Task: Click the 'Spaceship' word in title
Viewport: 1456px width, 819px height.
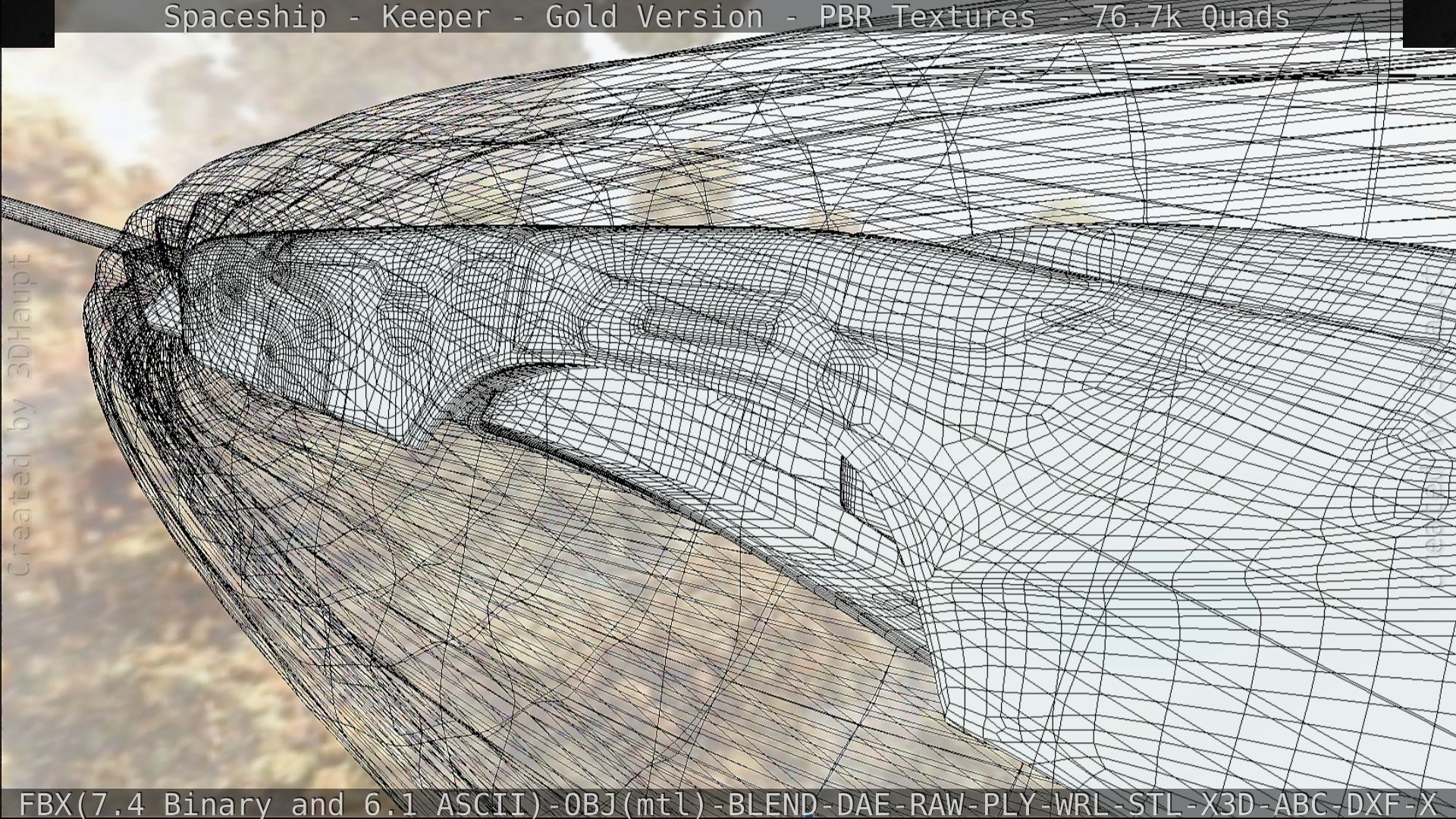Action: pyautogui.click(x=245, y=17)
